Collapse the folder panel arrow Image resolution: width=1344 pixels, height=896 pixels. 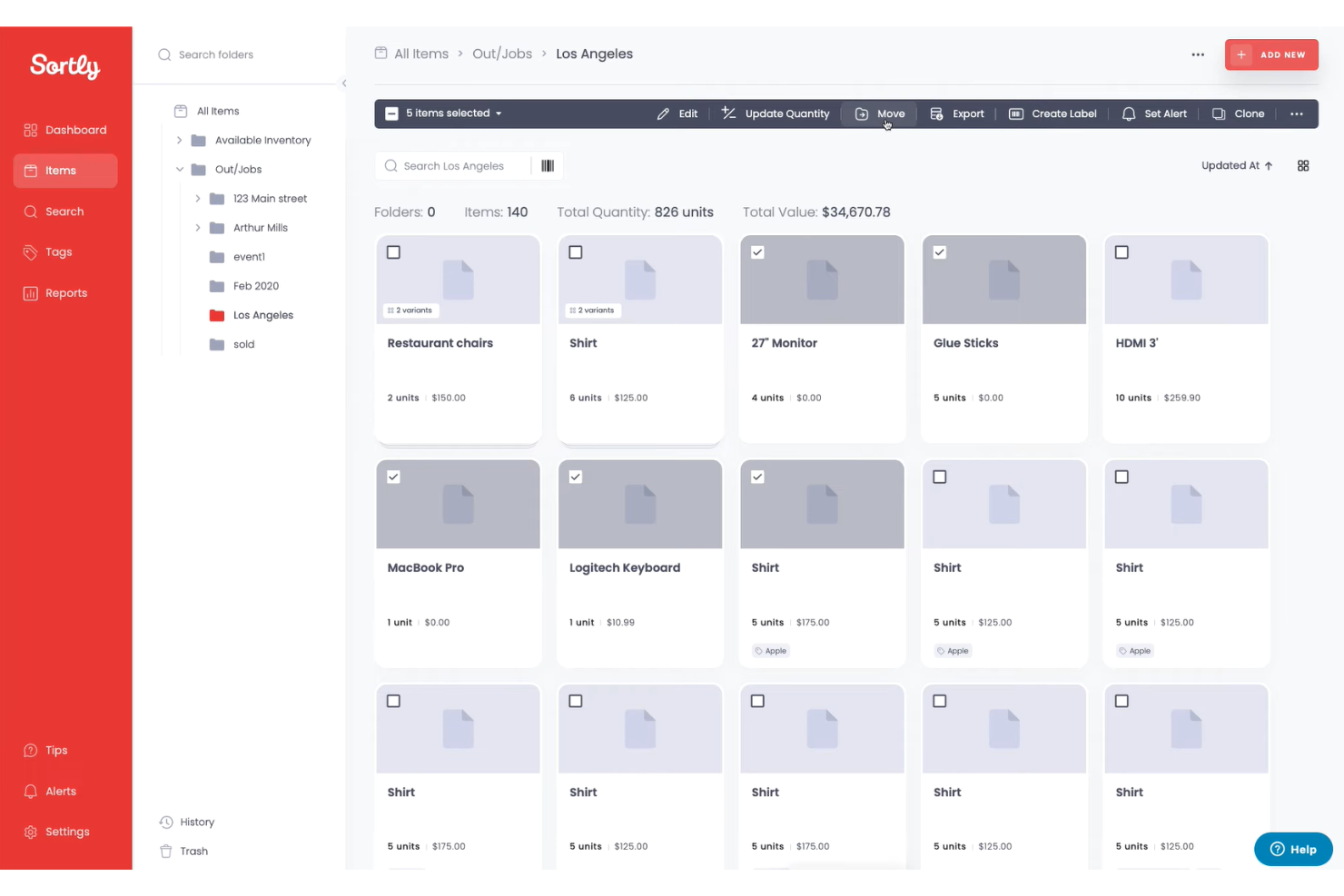tap(344, 84)
